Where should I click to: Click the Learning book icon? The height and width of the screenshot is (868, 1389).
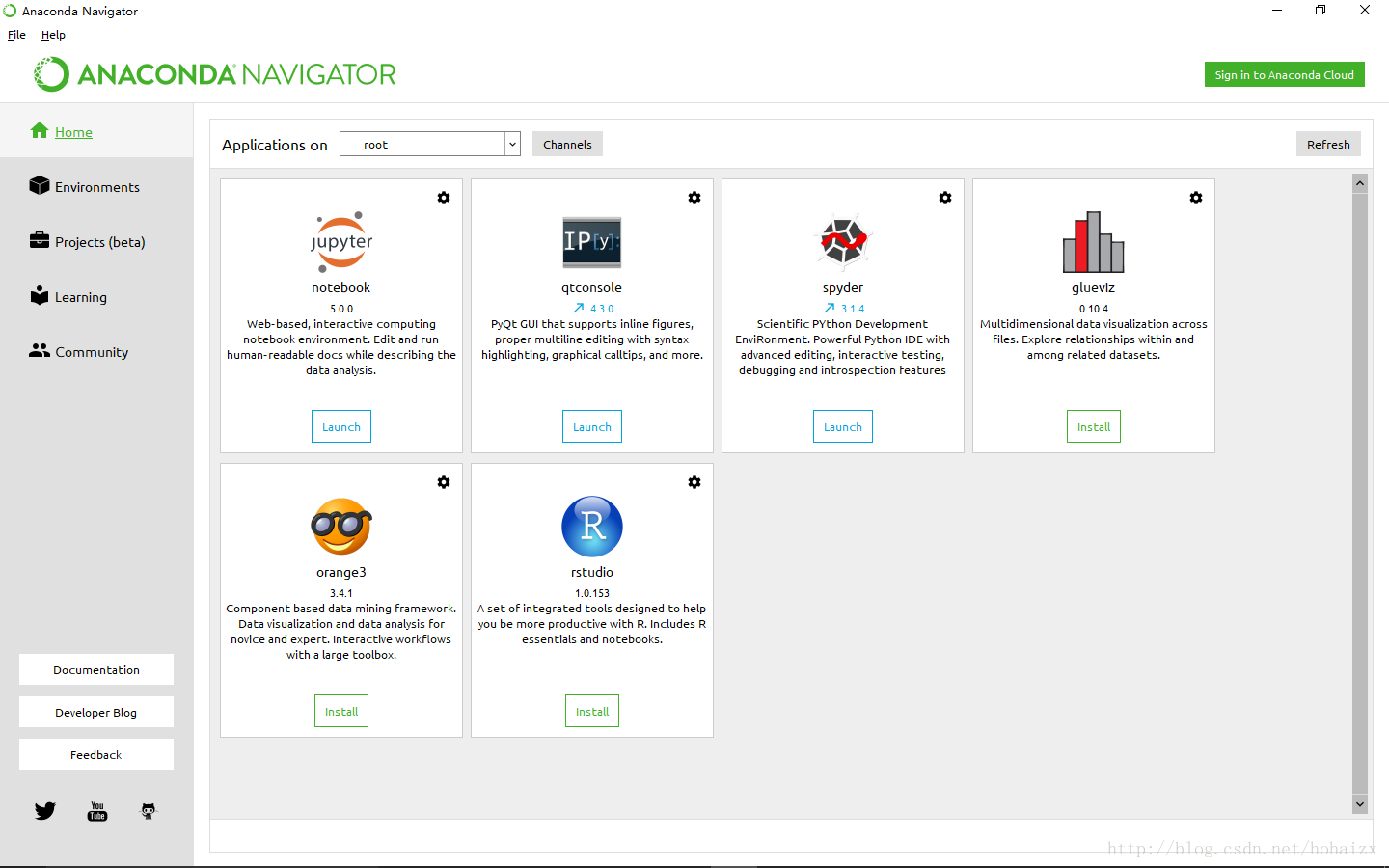40,295
